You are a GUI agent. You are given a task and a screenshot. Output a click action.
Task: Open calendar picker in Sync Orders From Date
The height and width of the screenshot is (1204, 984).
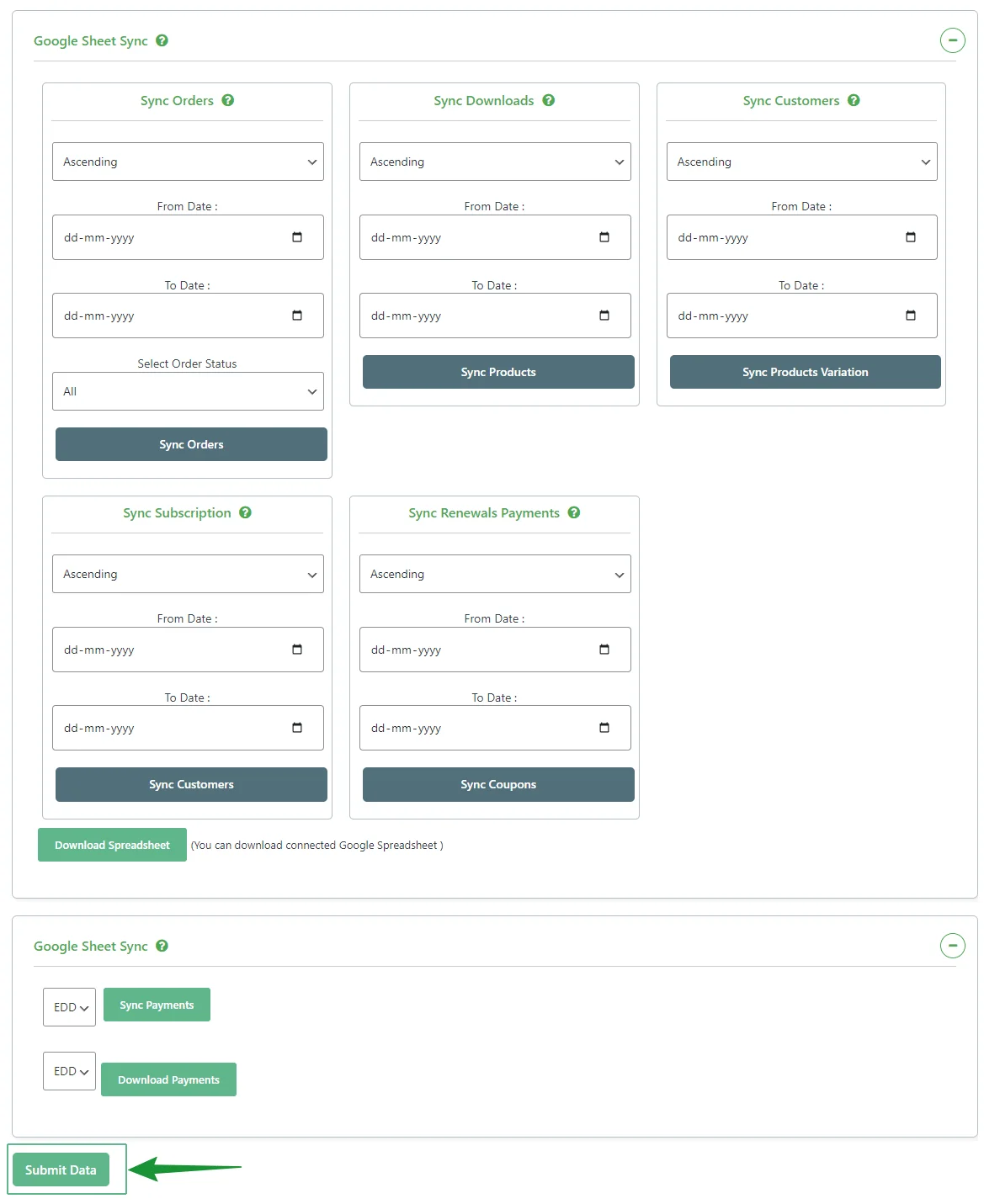(297, 237)
